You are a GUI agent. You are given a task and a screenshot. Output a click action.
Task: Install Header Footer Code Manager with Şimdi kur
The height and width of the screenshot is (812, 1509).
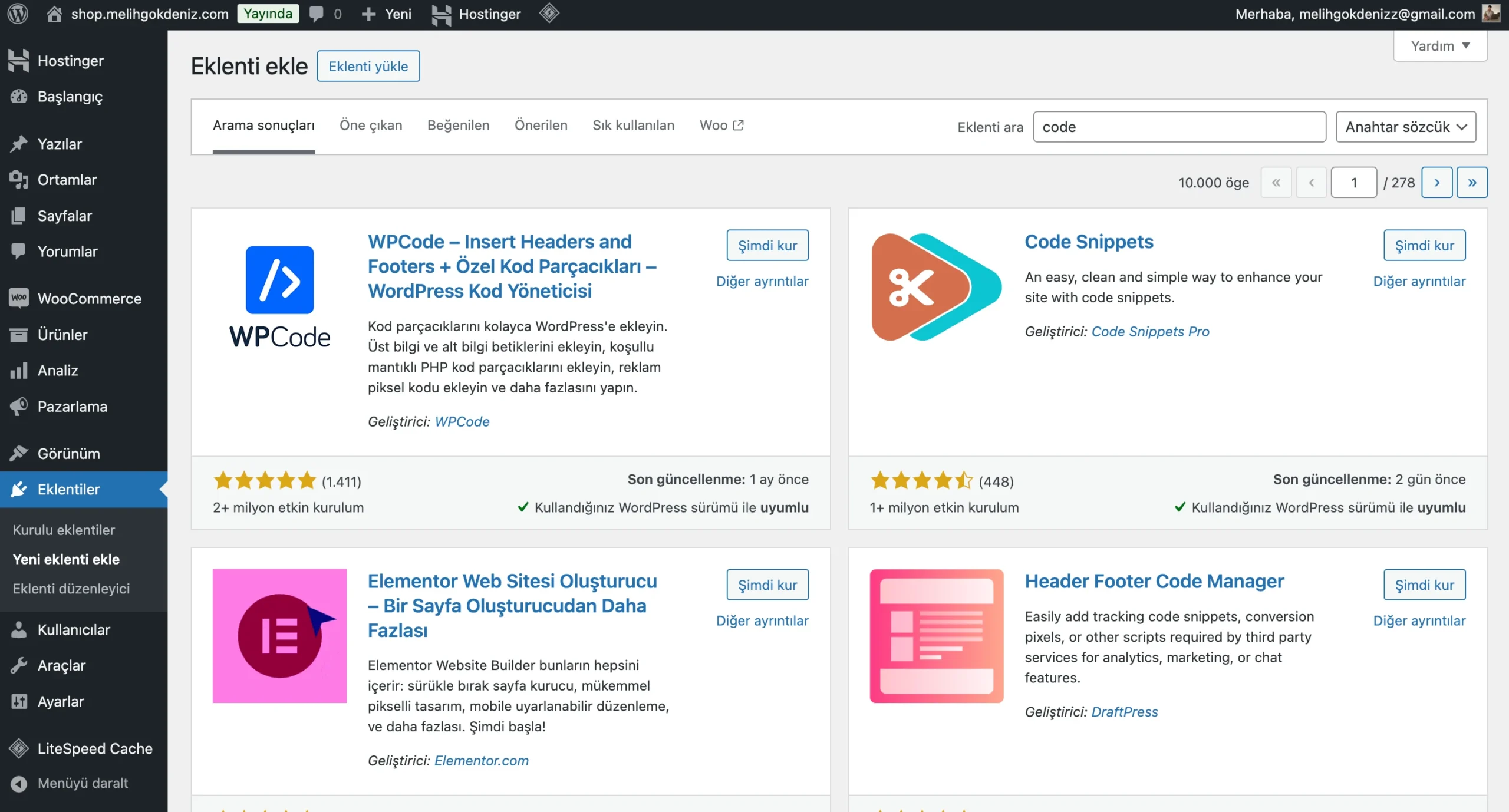[x=1424, y=585]
